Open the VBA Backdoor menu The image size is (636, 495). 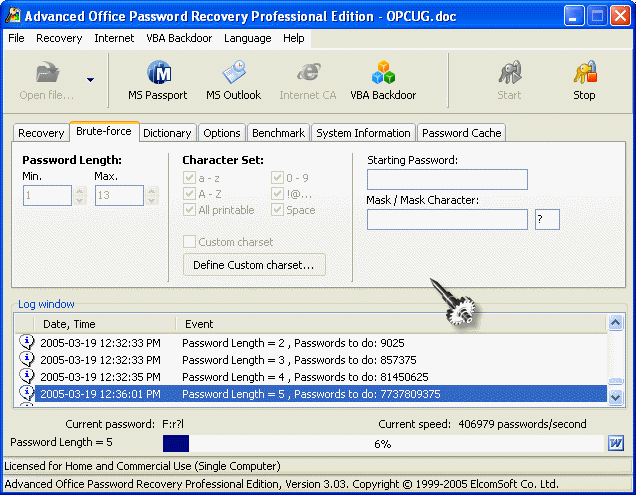179,38
